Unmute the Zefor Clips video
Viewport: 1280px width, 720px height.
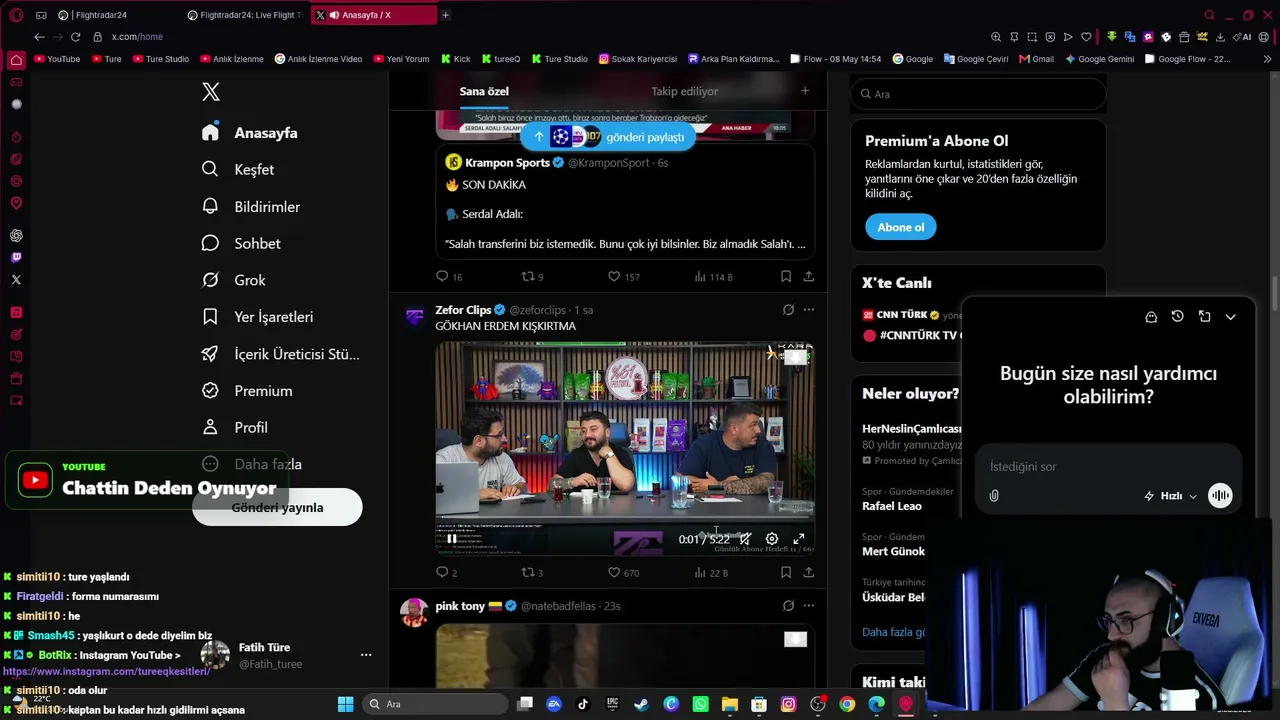pos(745,539)
